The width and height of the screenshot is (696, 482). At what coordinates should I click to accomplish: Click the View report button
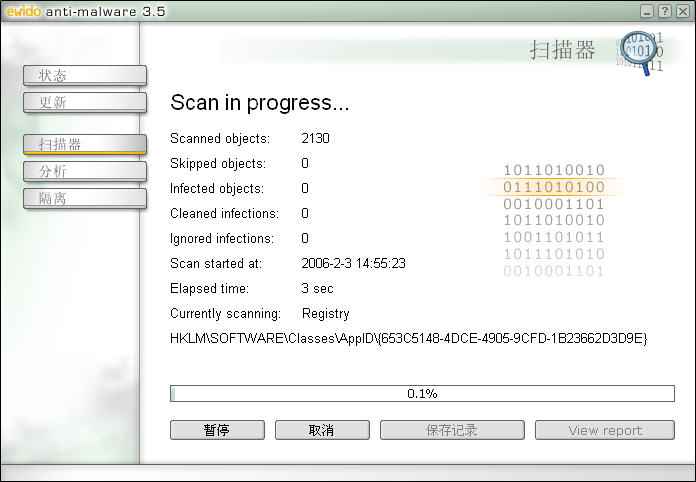tap(605, 430)
